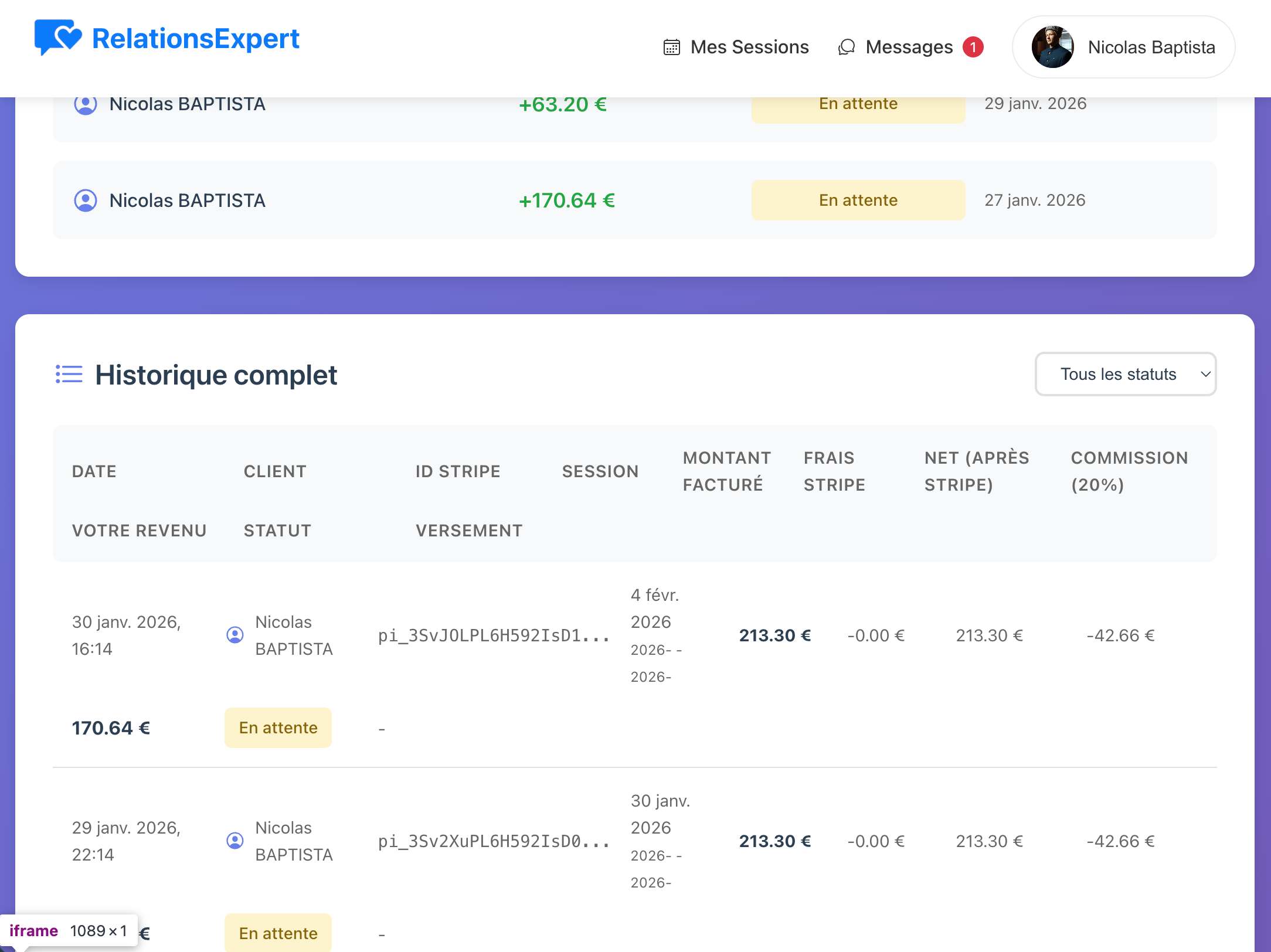Click the +63.20 € amount
Viewport: 1271px width, 952px height.
(x=562, y=104)
